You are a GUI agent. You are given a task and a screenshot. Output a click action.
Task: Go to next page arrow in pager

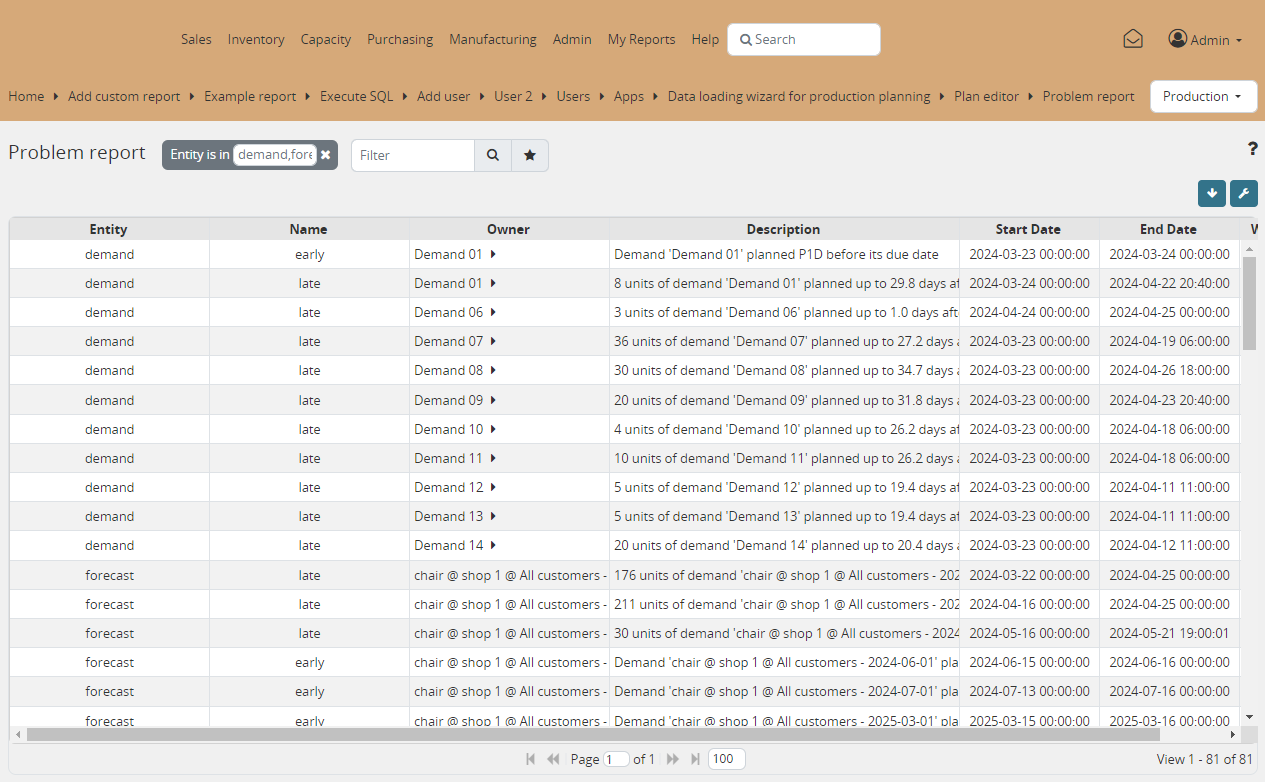pos(673,759)
